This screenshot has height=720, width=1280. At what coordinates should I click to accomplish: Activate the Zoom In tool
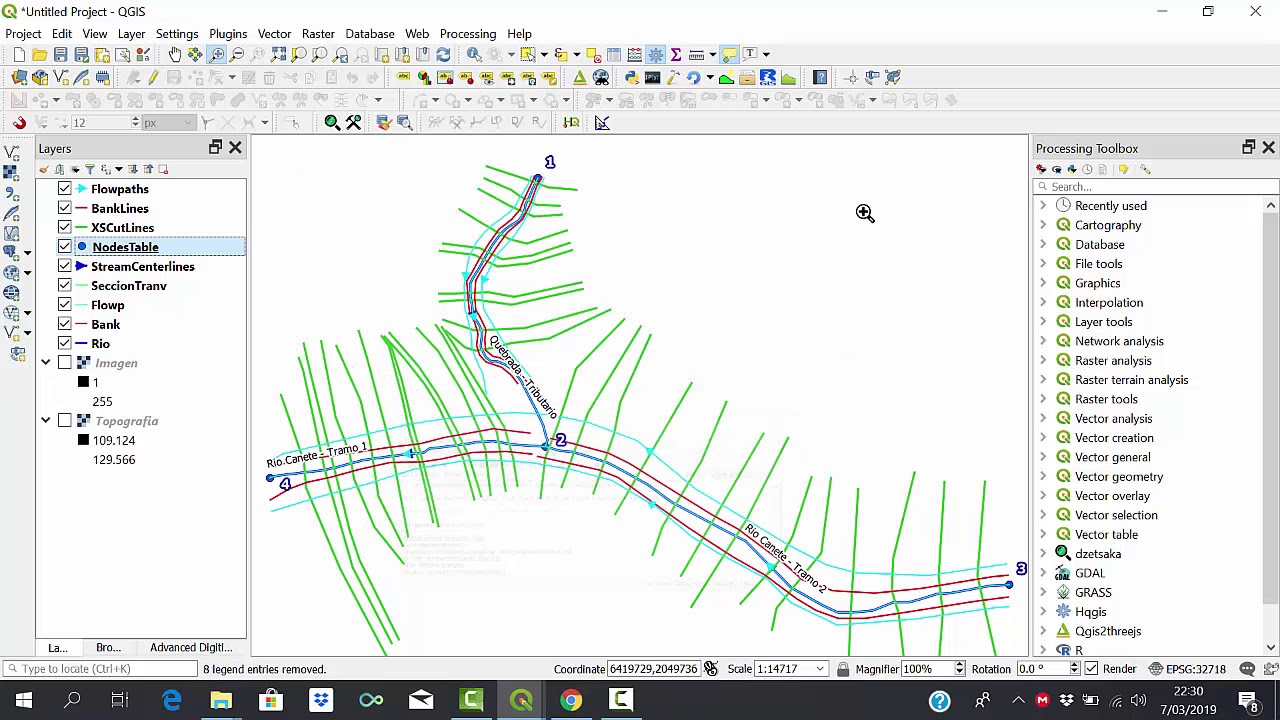[x=216, y=54]
